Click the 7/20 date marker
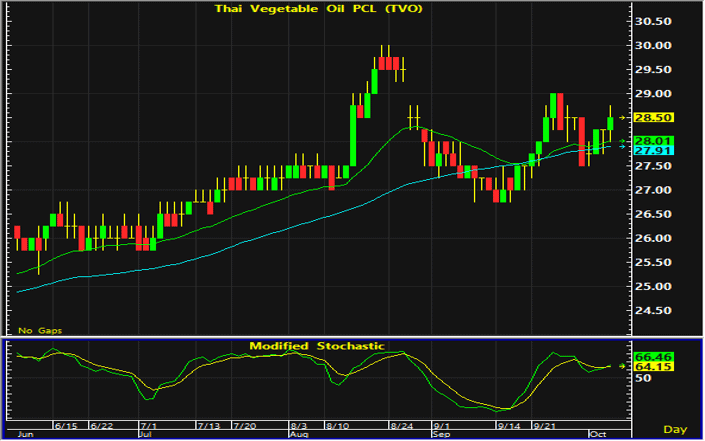 (x=245, y=425)
